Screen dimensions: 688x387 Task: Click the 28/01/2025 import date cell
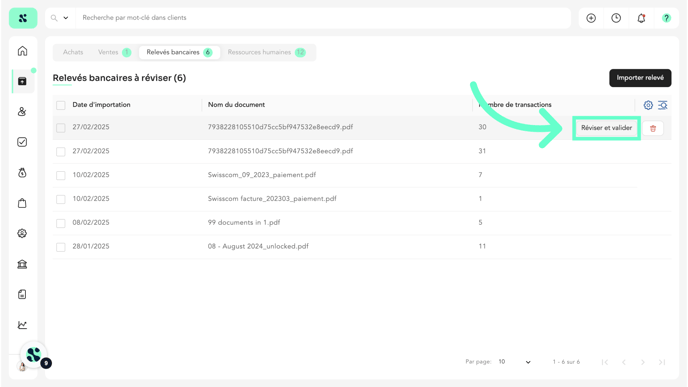[91, 246]
